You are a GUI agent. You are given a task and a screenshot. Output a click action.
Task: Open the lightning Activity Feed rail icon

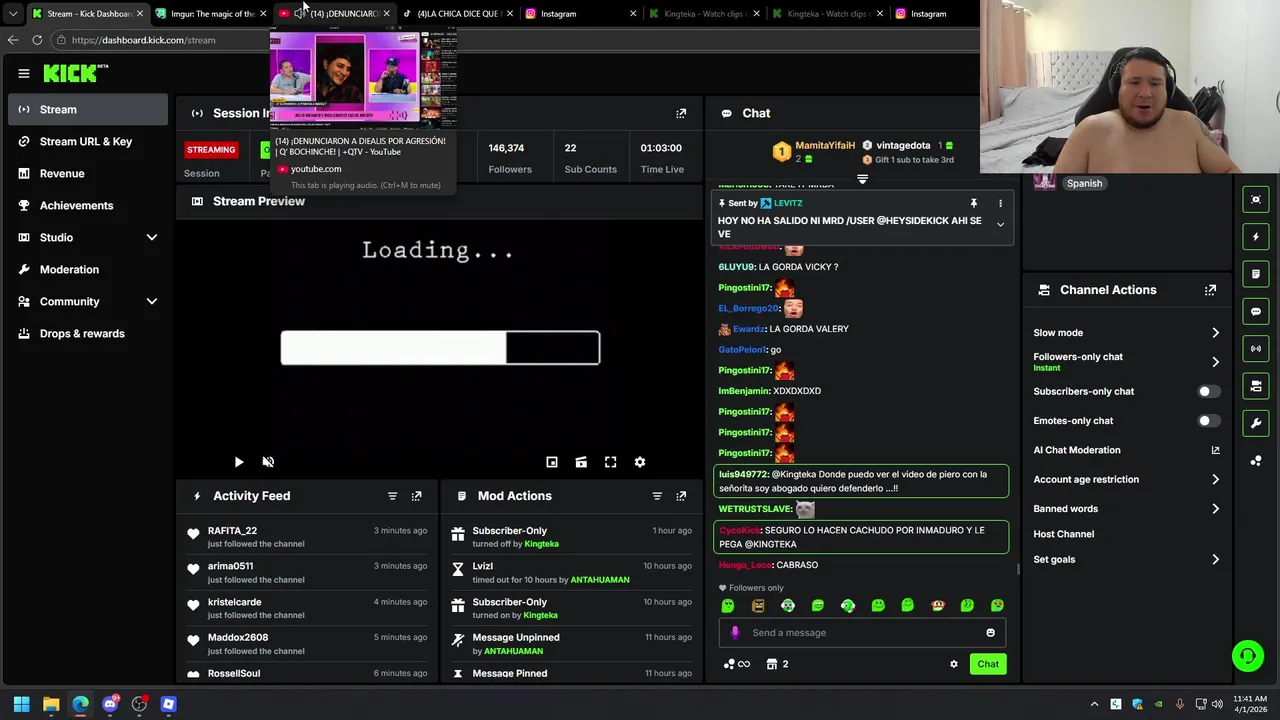click(1256, 237)
